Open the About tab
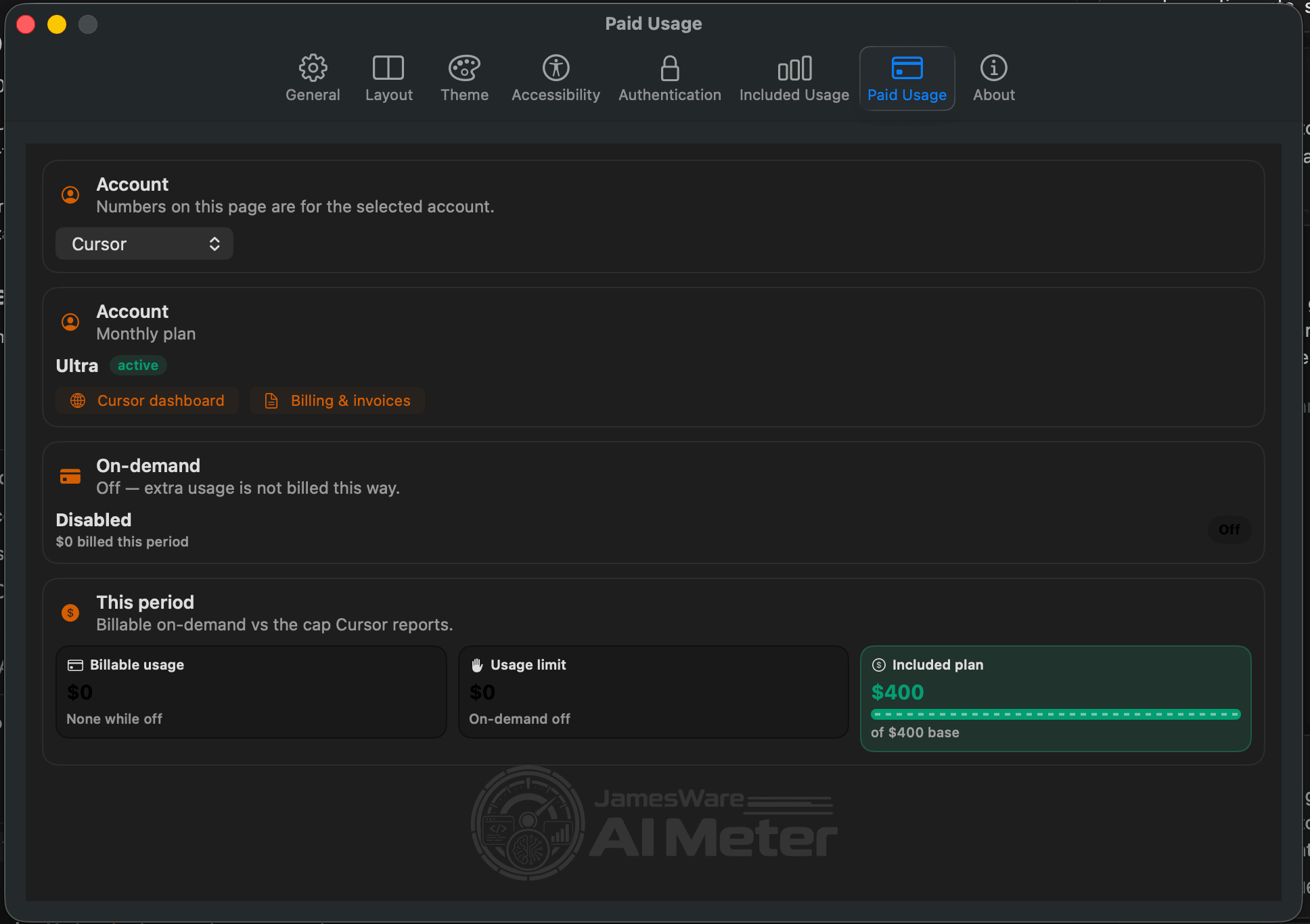 (993, 78)
